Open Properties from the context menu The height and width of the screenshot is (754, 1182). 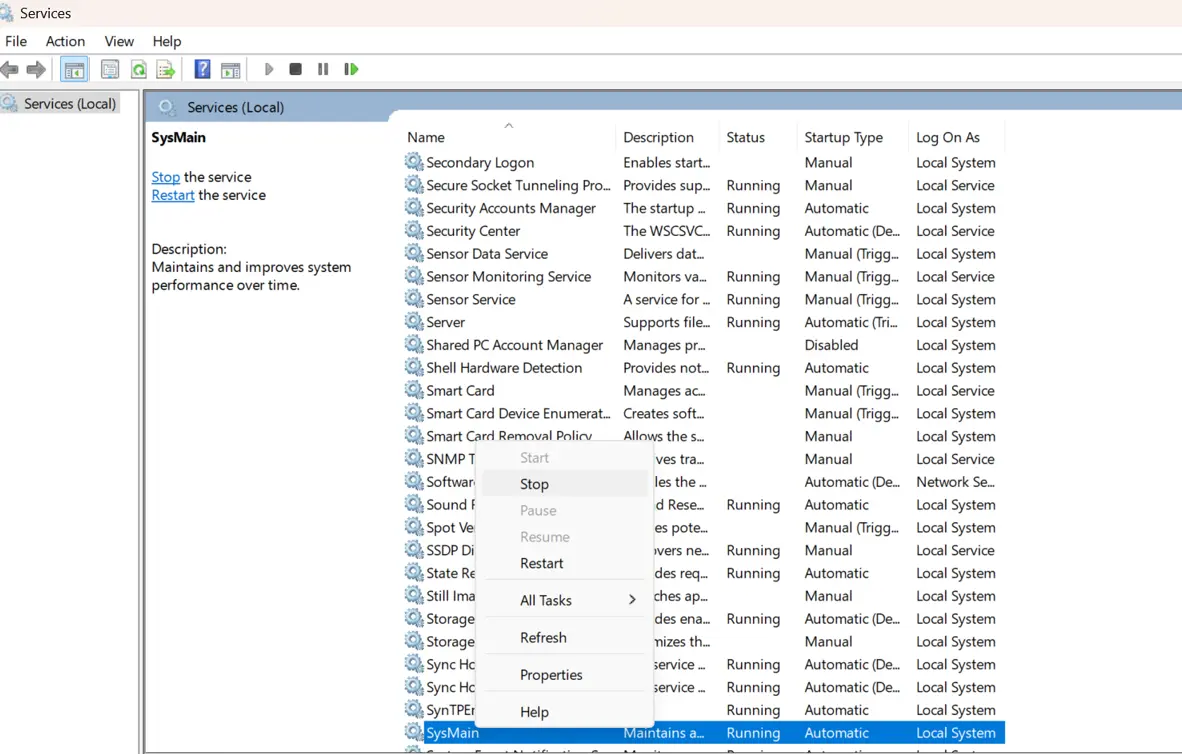(551, 675)
